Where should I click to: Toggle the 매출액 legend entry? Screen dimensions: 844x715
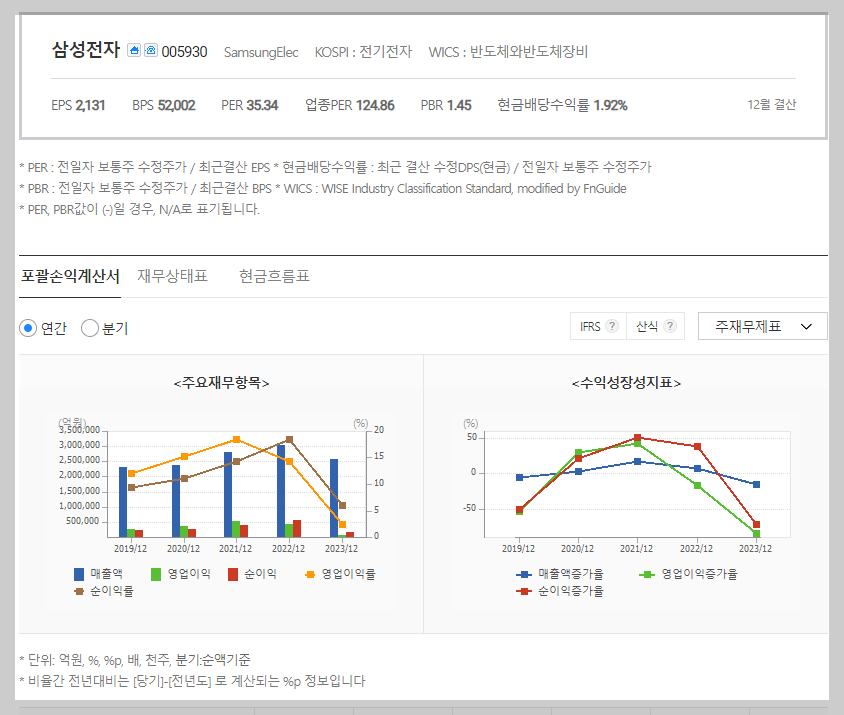pyautogui.click(x=99, y=574)
